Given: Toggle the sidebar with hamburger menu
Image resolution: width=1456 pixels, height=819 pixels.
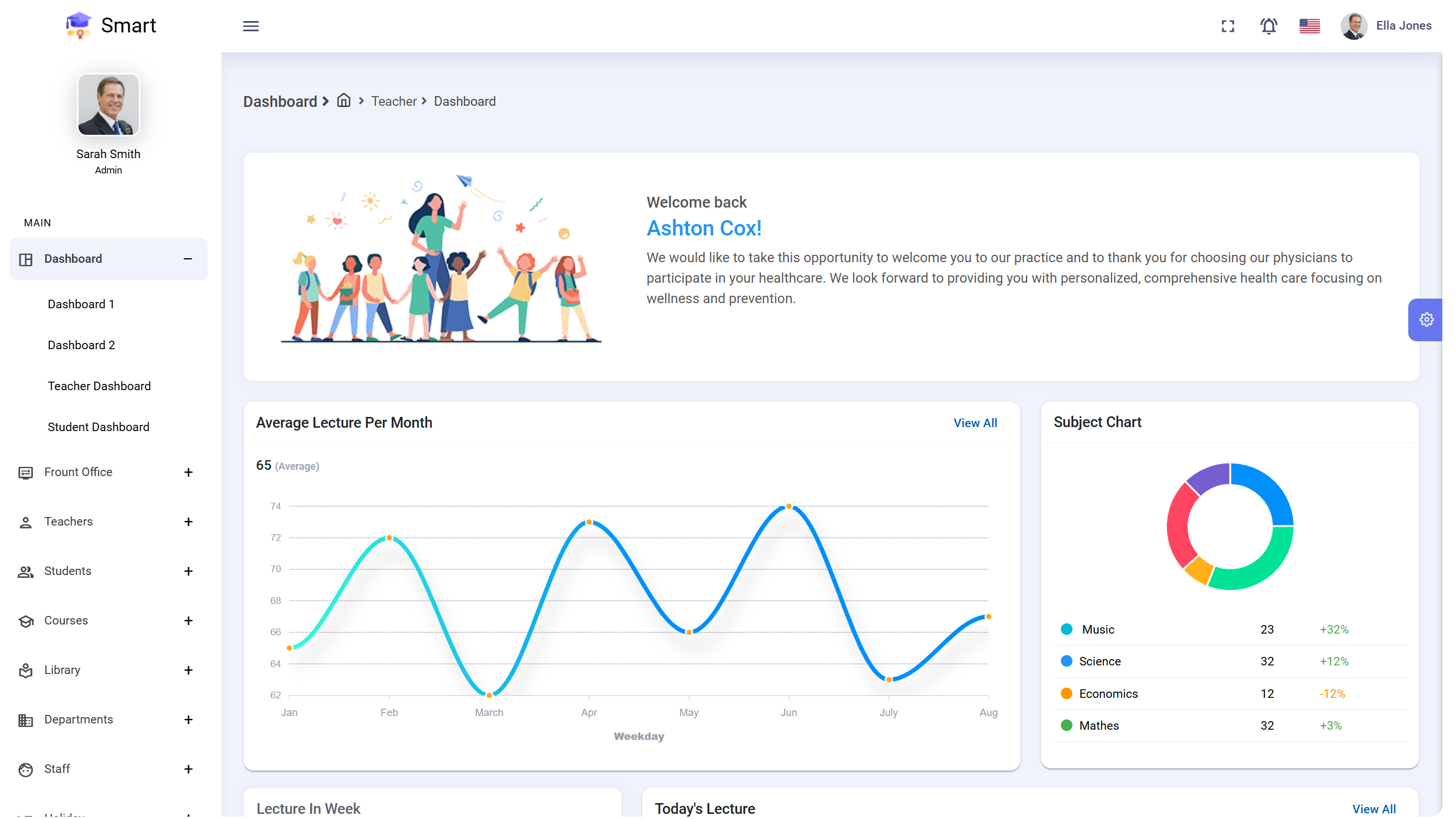Looking at the screenshot, I should (x=251, y=26).
